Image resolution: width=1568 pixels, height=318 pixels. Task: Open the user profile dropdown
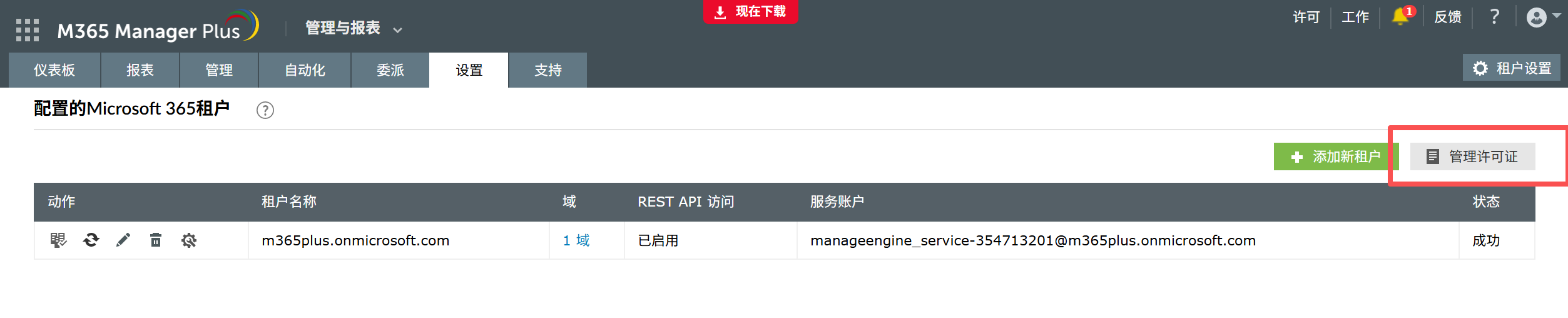[1542, 17]
